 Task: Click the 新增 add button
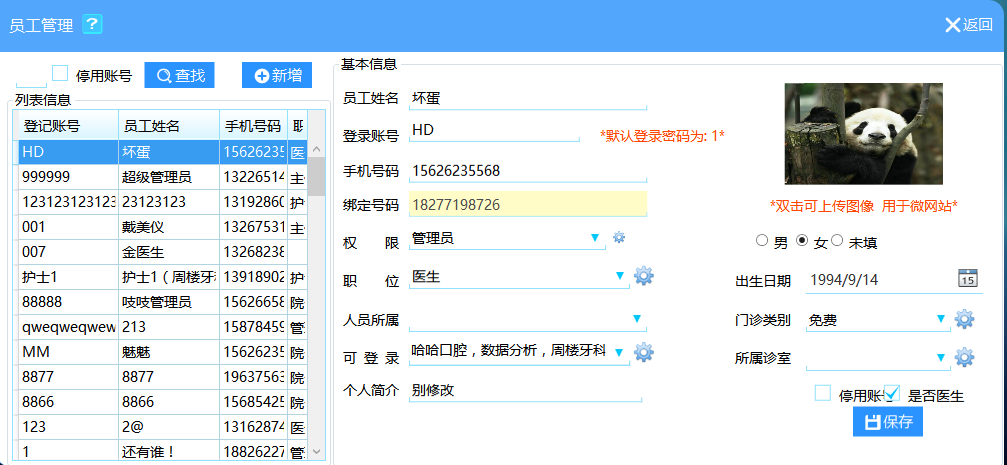pyautogui.click(x=277, y=75)
